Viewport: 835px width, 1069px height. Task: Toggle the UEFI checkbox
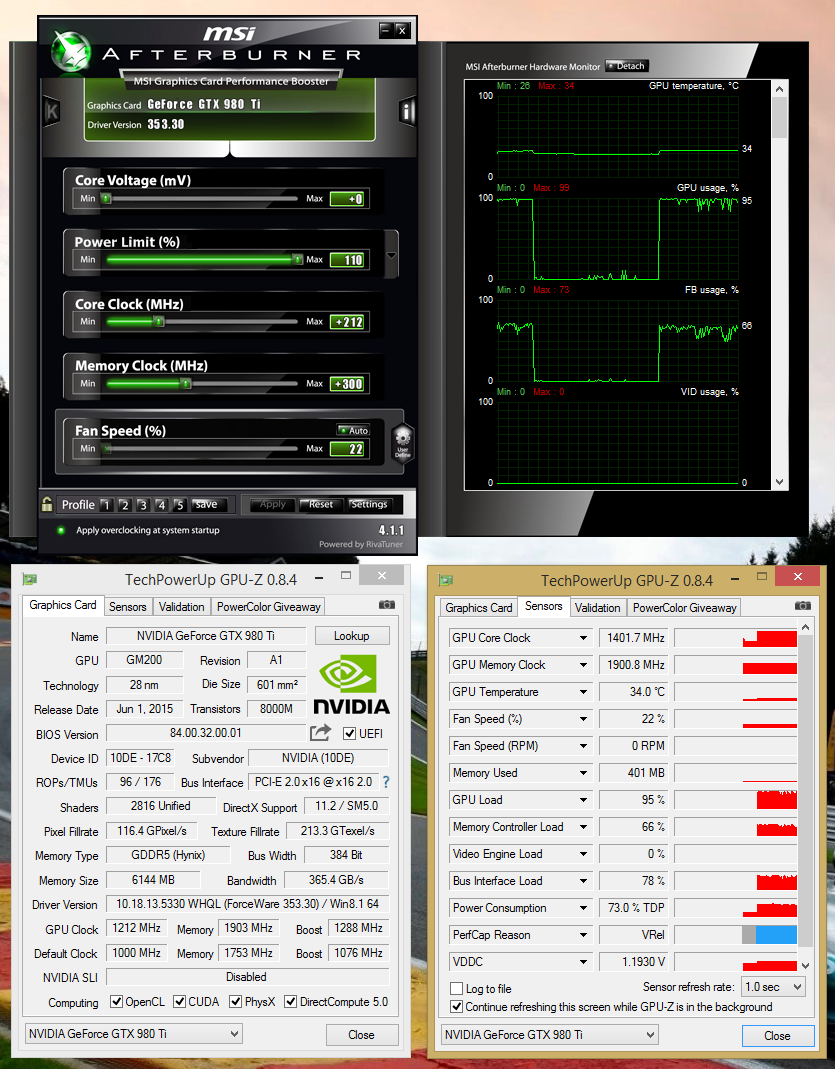click(350, 734)
